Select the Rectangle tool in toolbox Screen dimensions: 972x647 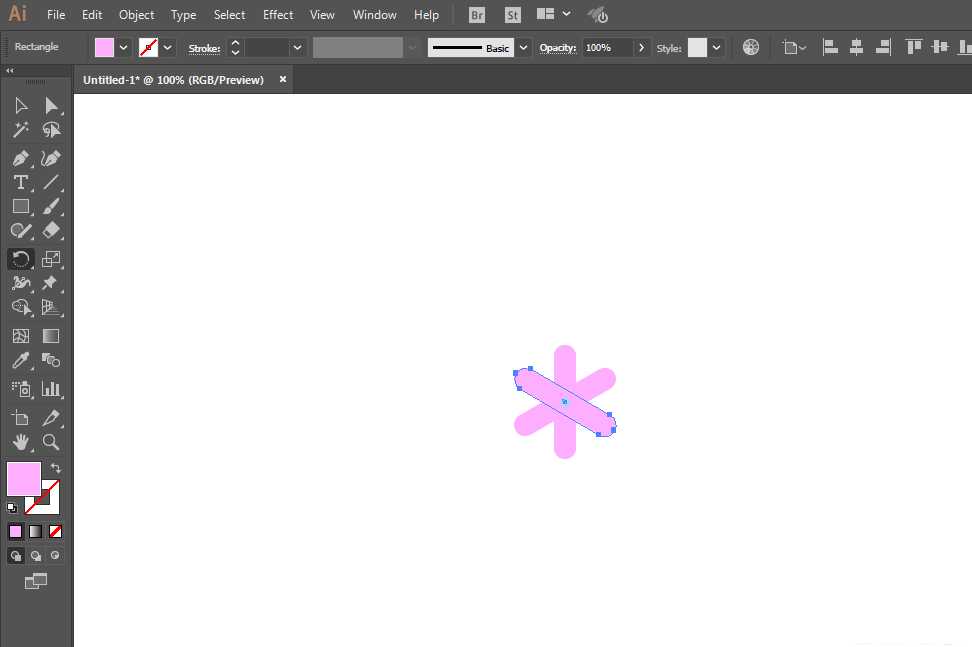tap(20, 206)
